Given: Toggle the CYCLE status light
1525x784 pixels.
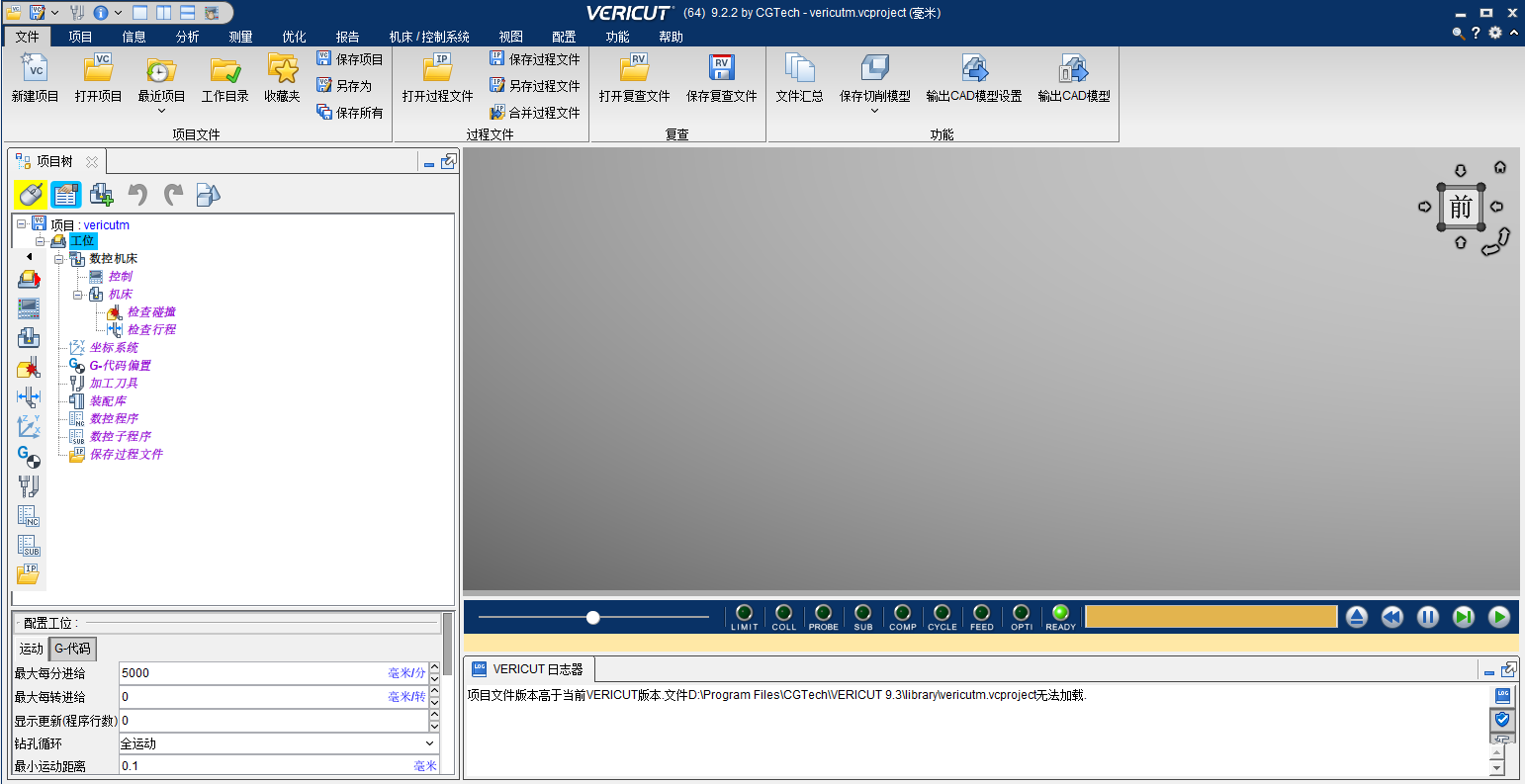Looking at the screenshot, I should pos(942,613).
